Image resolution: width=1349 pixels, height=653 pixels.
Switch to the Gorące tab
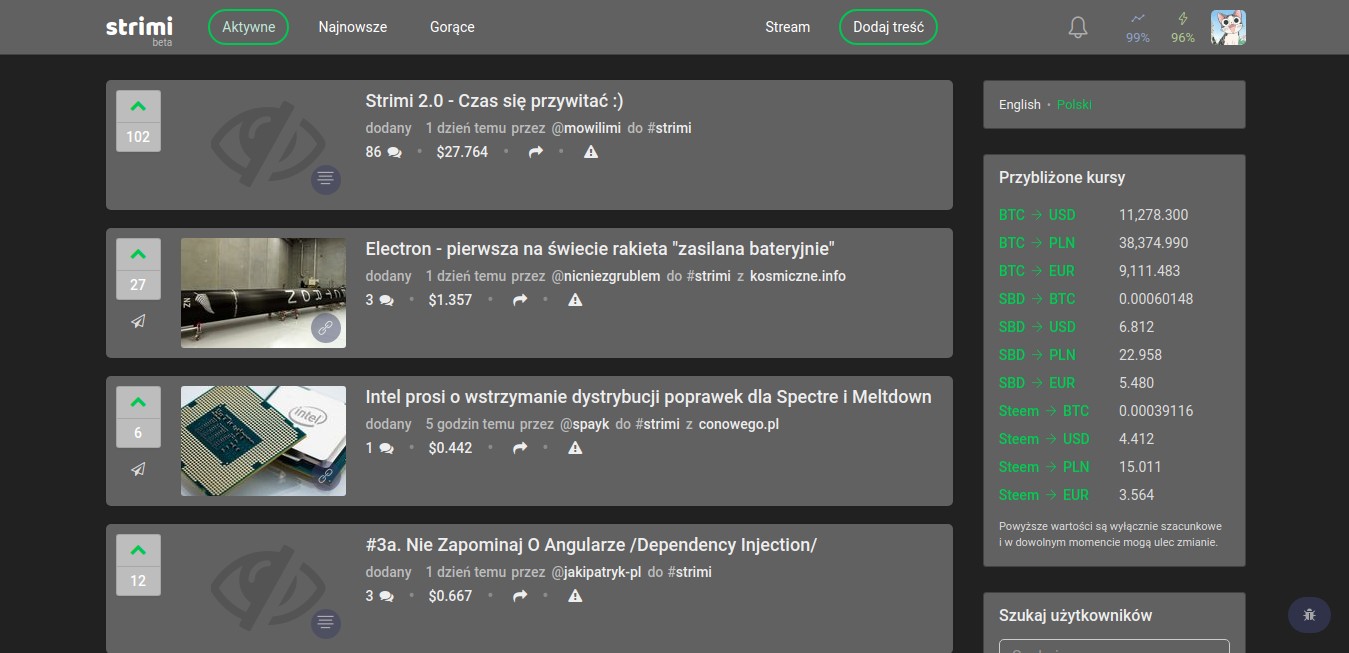[452, 27]
